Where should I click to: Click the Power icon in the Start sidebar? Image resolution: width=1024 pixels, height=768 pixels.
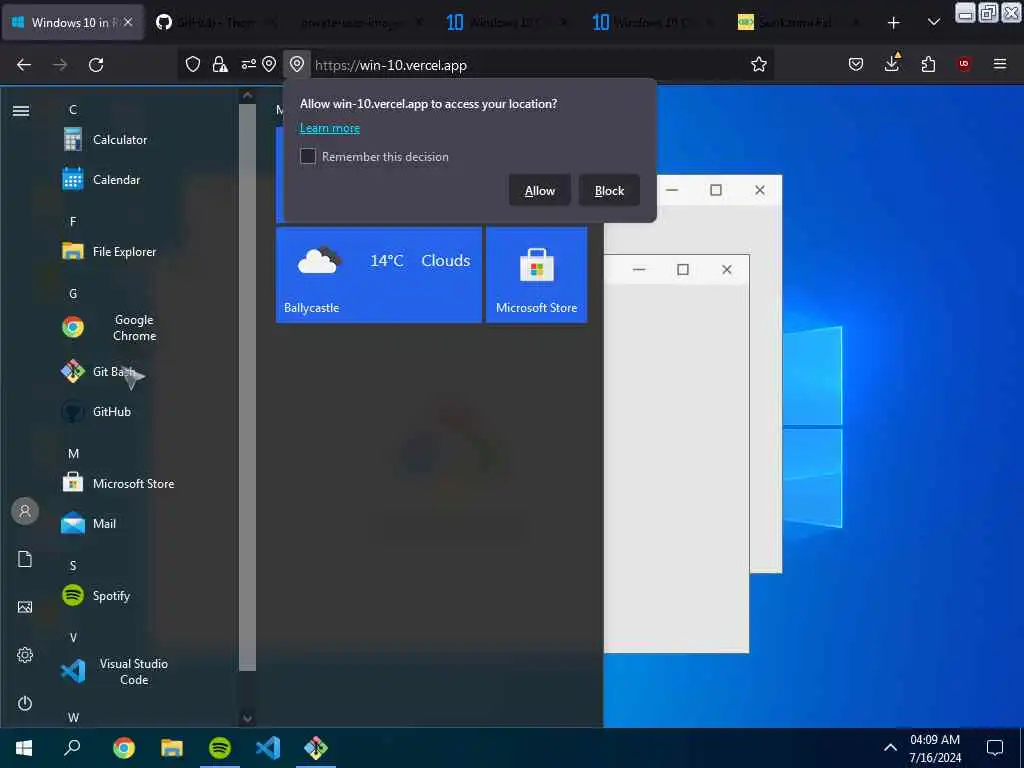(25, 703)
